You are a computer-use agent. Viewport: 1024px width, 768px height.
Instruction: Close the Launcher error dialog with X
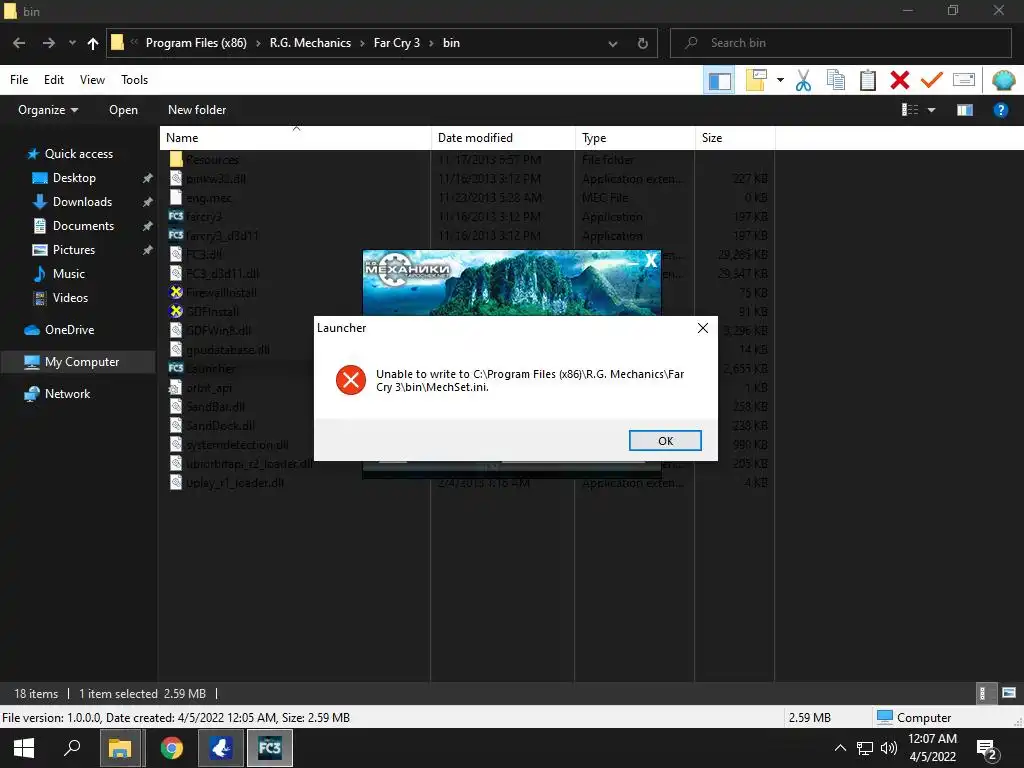point(703,328)
